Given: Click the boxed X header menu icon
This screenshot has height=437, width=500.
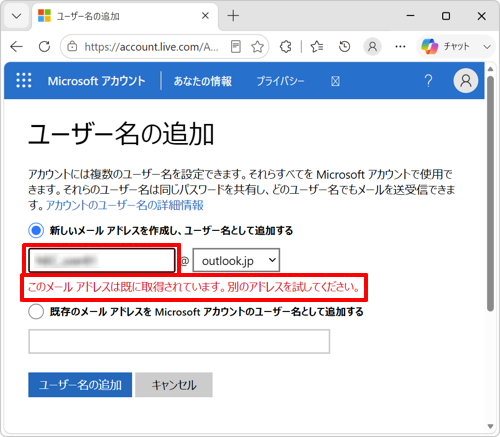Looking at the screenshot, I should (x=335, y=81).
